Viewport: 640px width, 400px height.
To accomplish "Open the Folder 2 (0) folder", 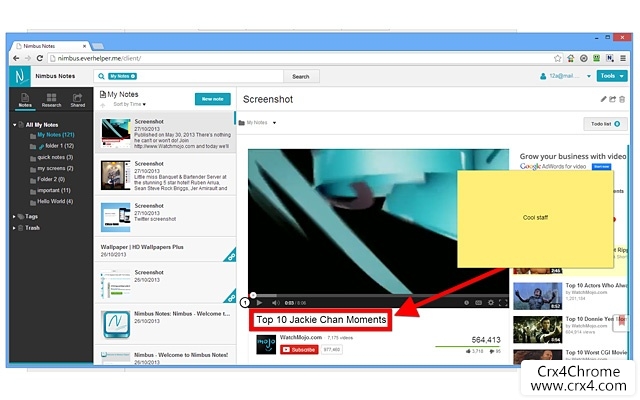I will point(51,179).
